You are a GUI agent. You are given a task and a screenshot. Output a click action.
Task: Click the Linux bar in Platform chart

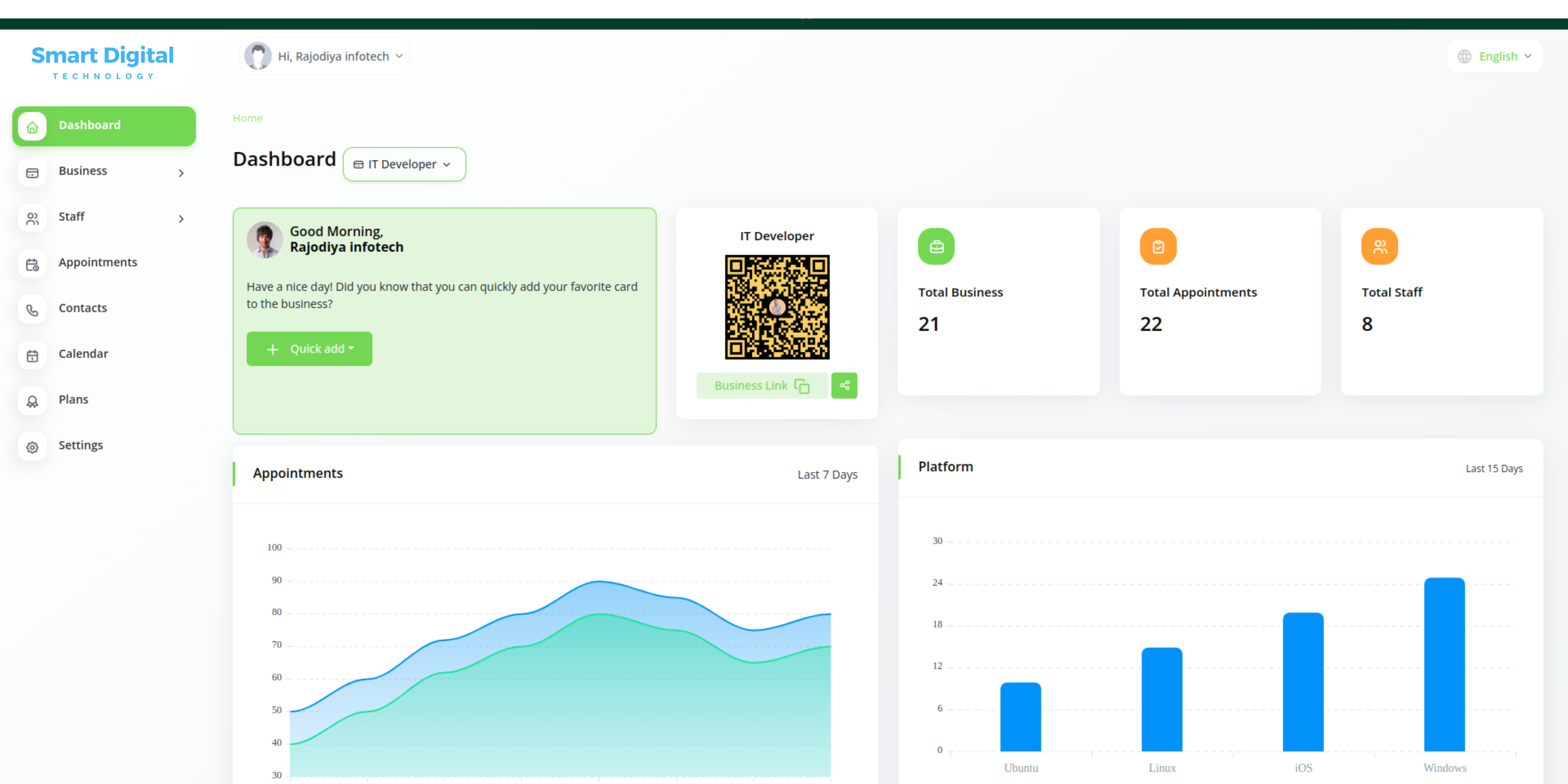(1162, 699)
